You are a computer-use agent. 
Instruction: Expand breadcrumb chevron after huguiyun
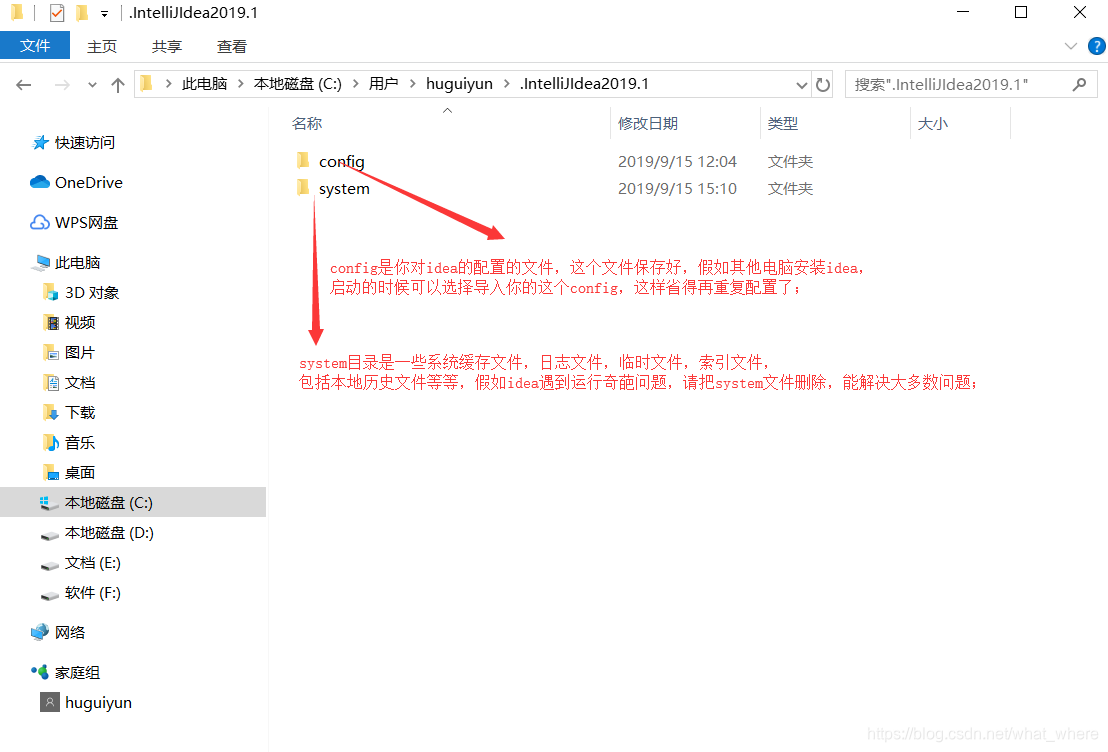(507, 84)
